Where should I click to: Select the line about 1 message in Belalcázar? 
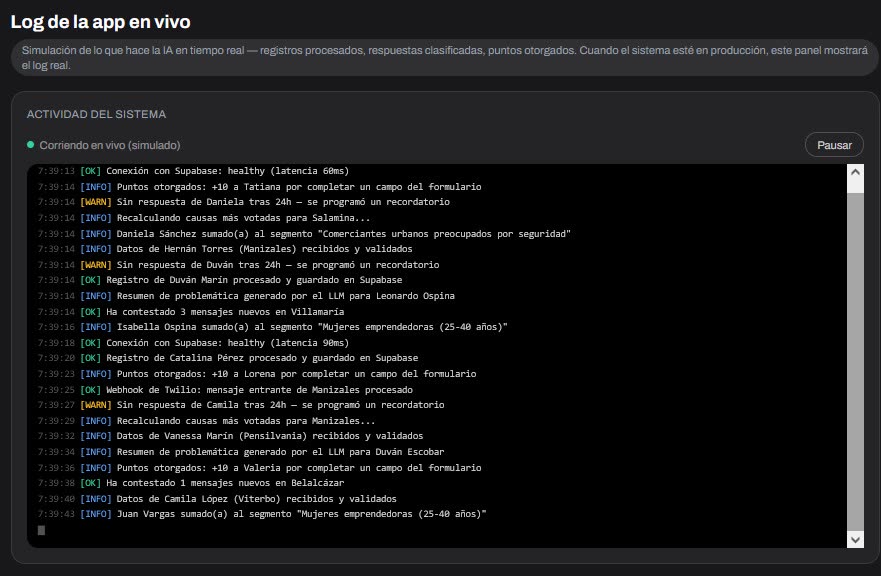pos(191,483)
